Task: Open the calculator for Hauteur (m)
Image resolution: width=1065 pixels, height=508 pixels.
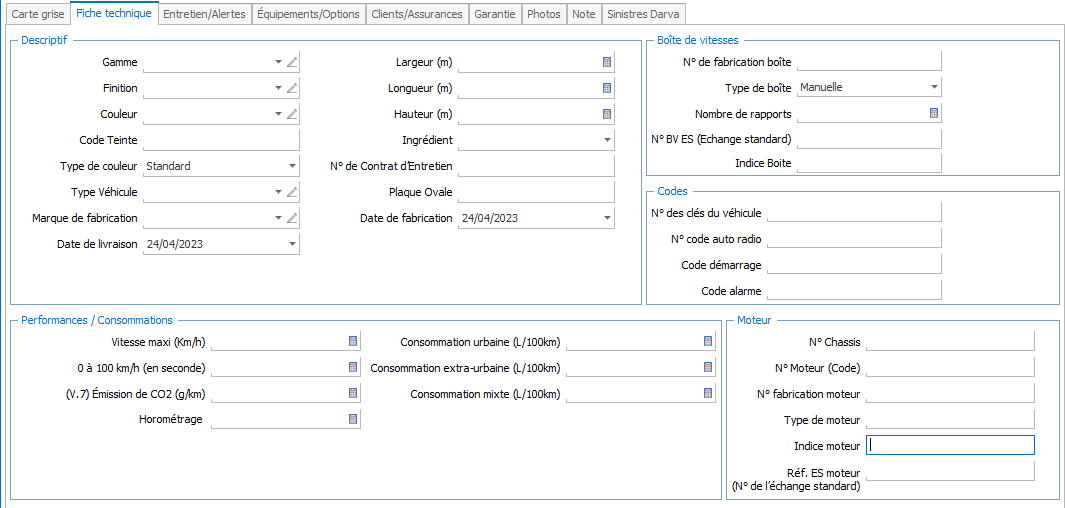Action: click(607, 114)
